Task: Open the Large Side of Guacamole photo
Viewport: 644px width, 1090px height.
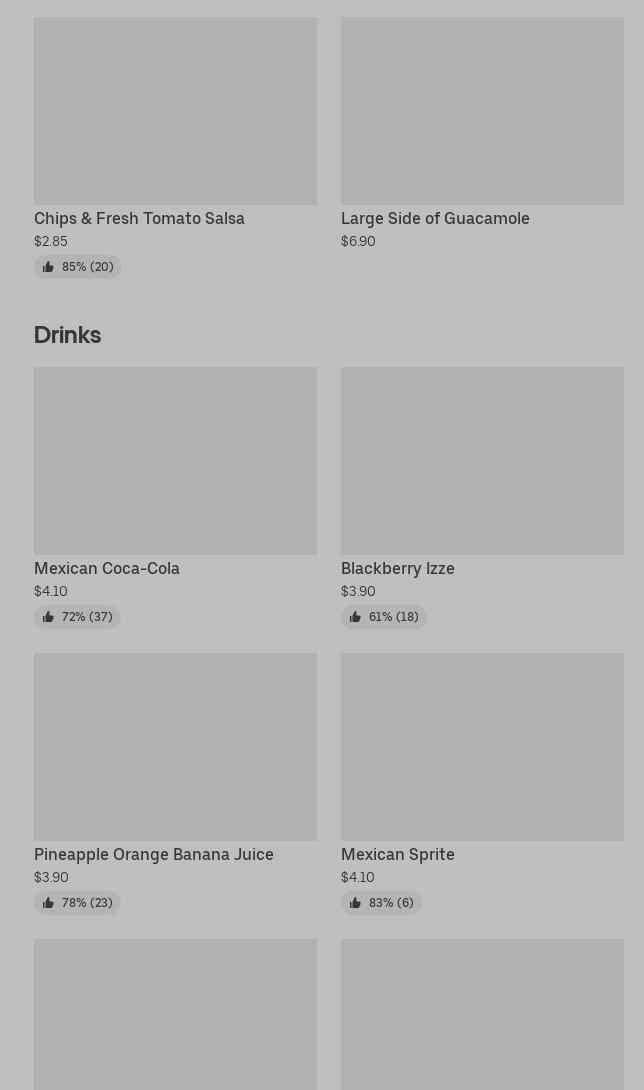Action: point(482,111)
